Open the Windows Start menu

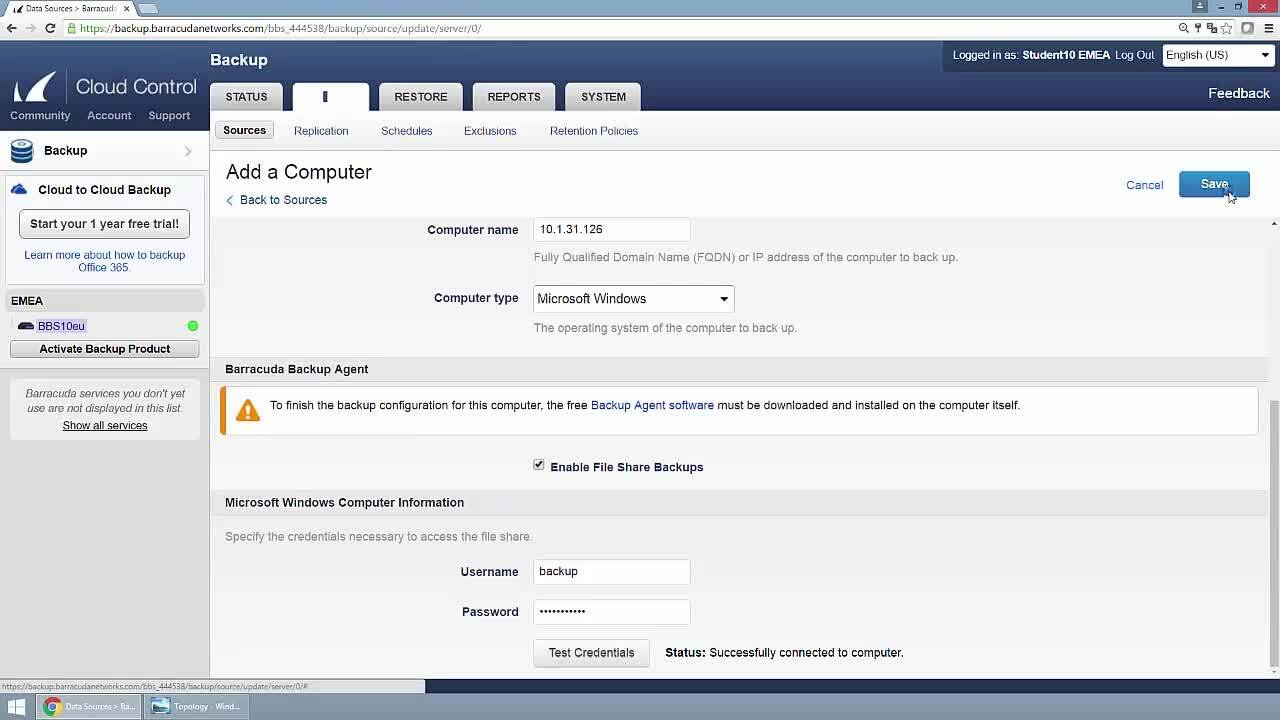tap(16, 706)
